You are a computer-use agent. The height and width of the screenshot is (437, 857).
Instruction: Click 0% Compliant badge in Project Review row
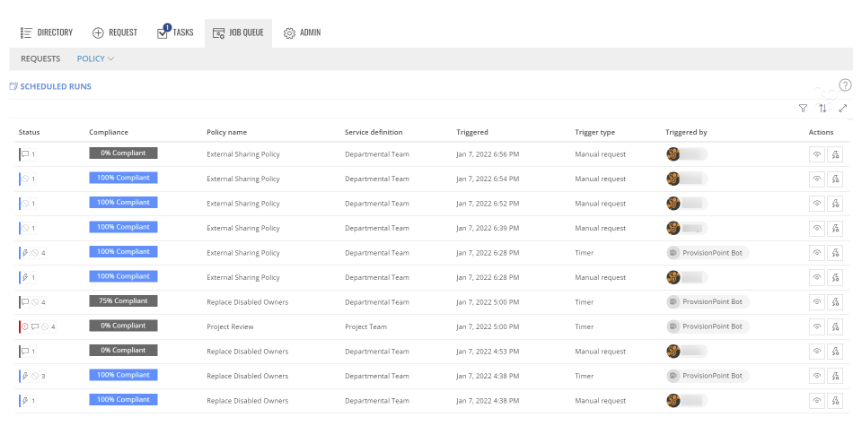124,326
